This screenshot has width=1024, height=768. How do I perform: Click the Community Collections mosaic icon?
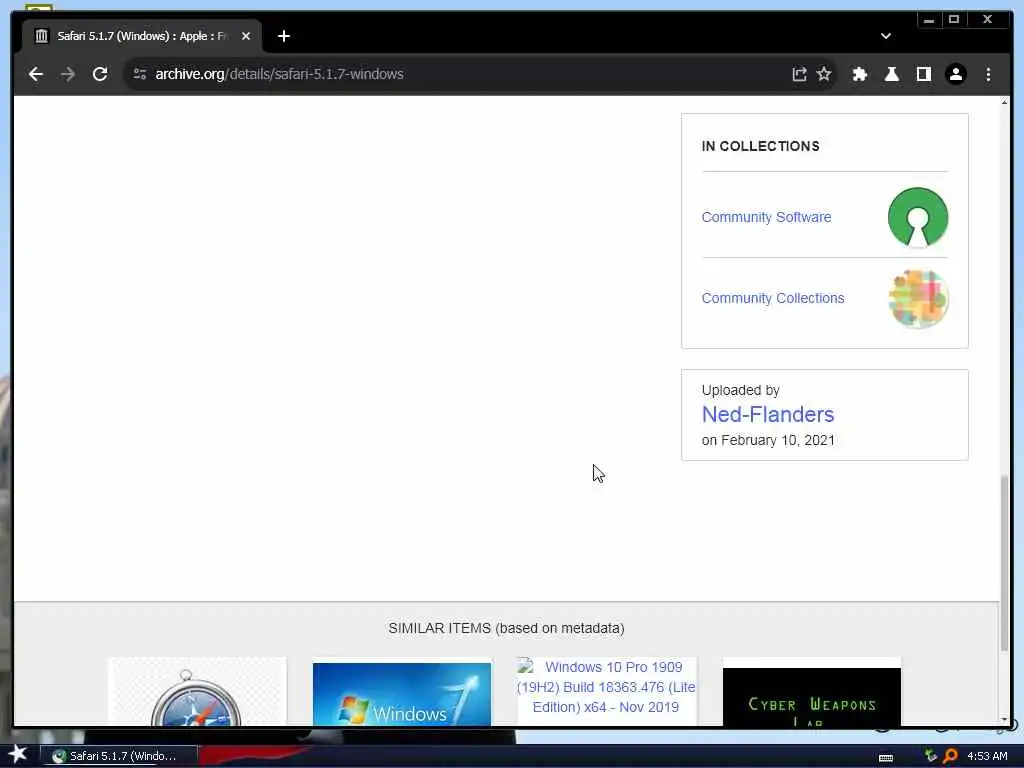pyautogui.click(x=918, y=298)
